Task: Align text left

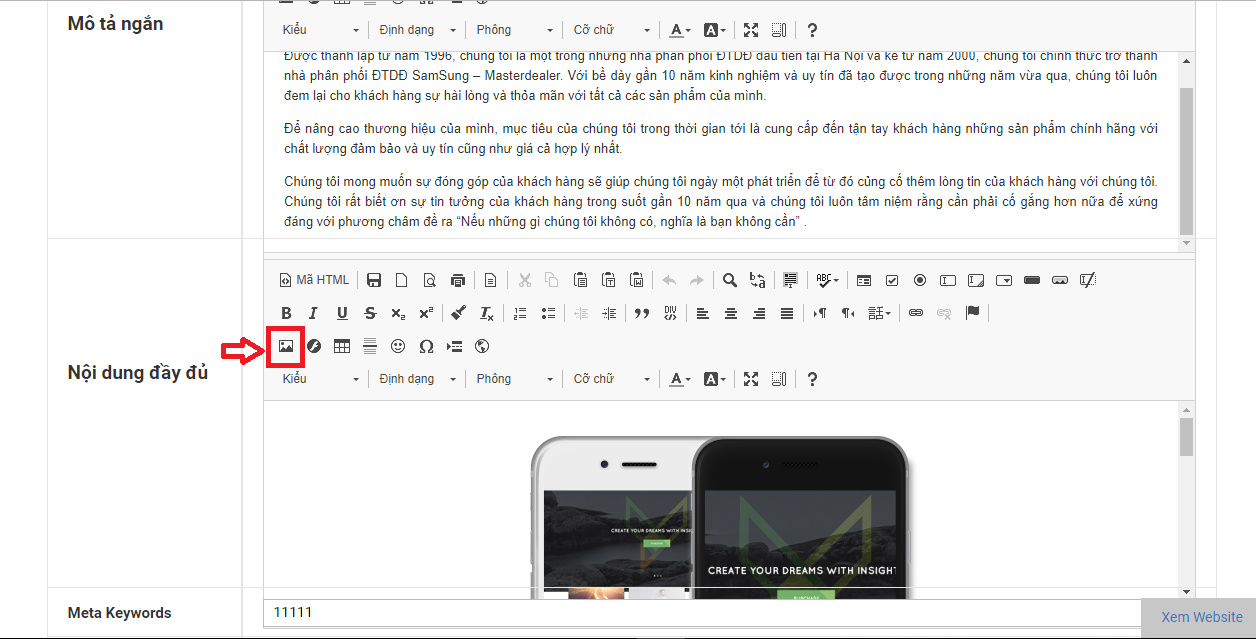Action: 703,313
